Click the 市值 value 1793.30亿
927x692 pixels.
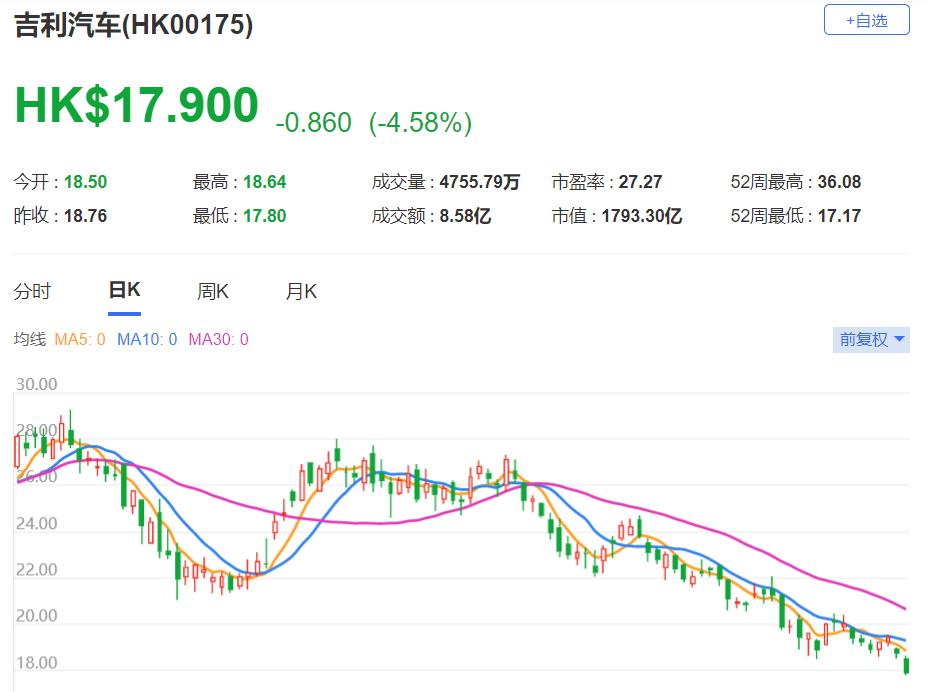coord(642,216)
